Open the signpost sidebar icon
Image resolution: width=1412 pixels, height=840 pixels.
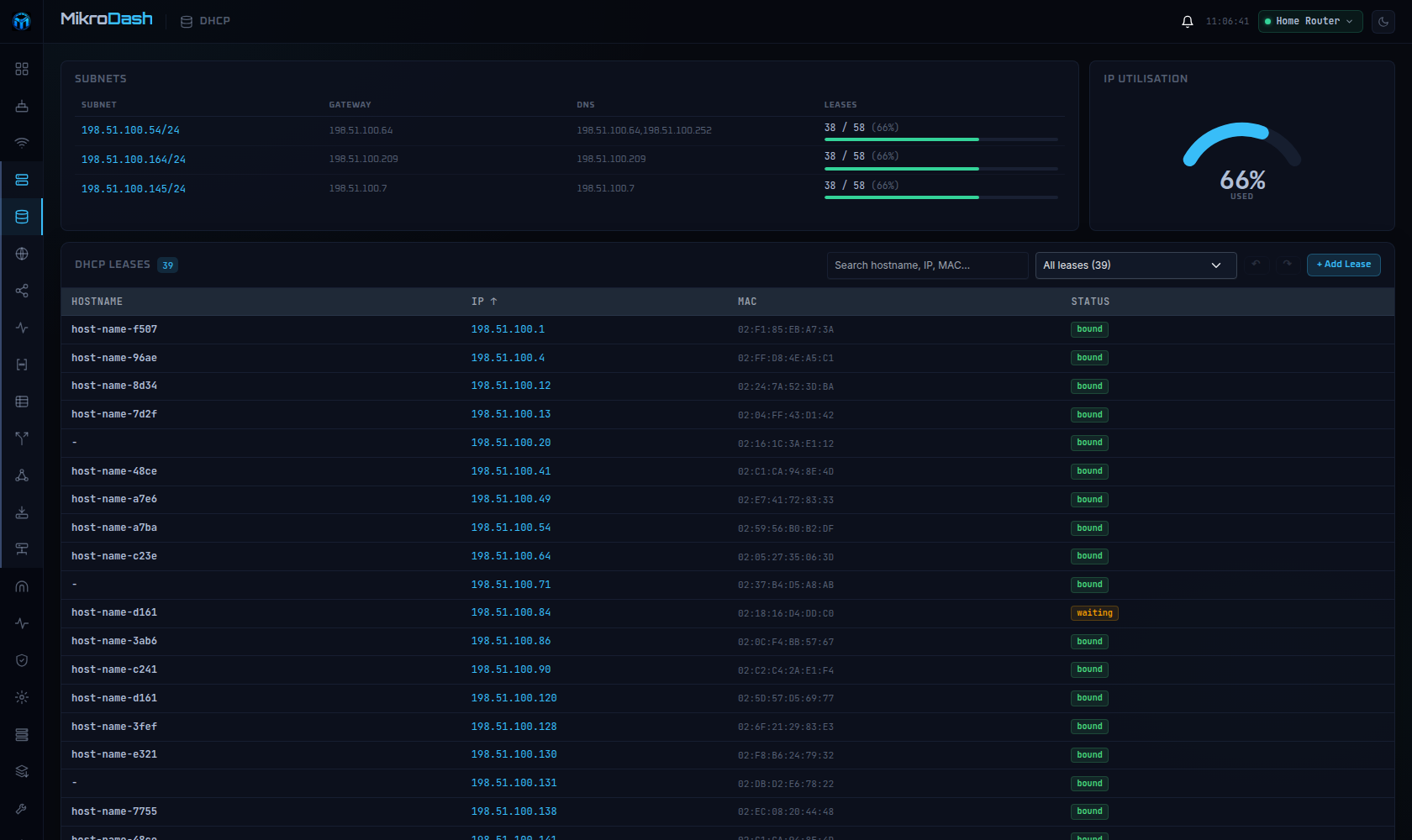coord(22,549)
